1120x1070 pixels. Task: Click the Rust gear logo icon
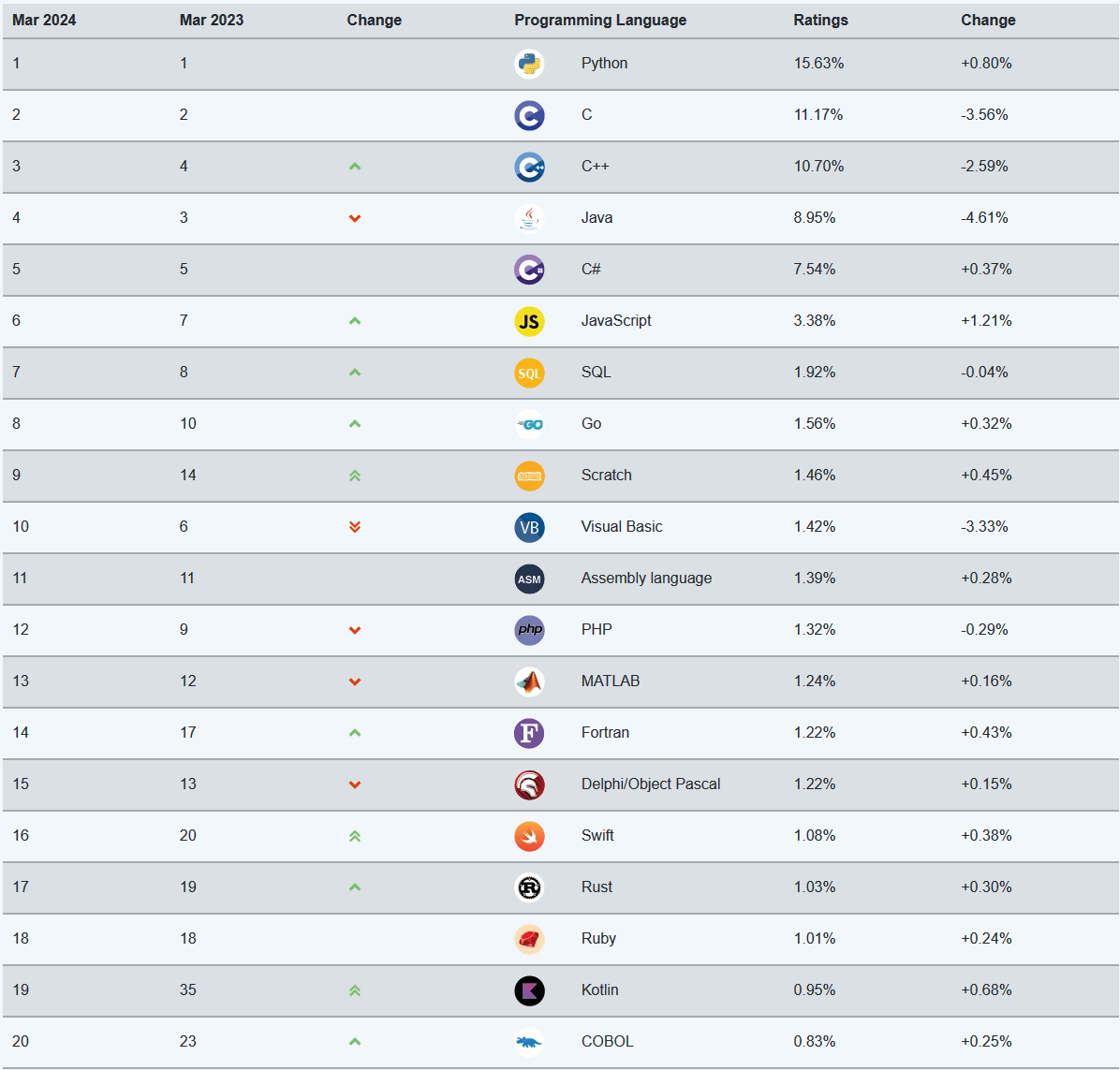(x=529, y=887)
